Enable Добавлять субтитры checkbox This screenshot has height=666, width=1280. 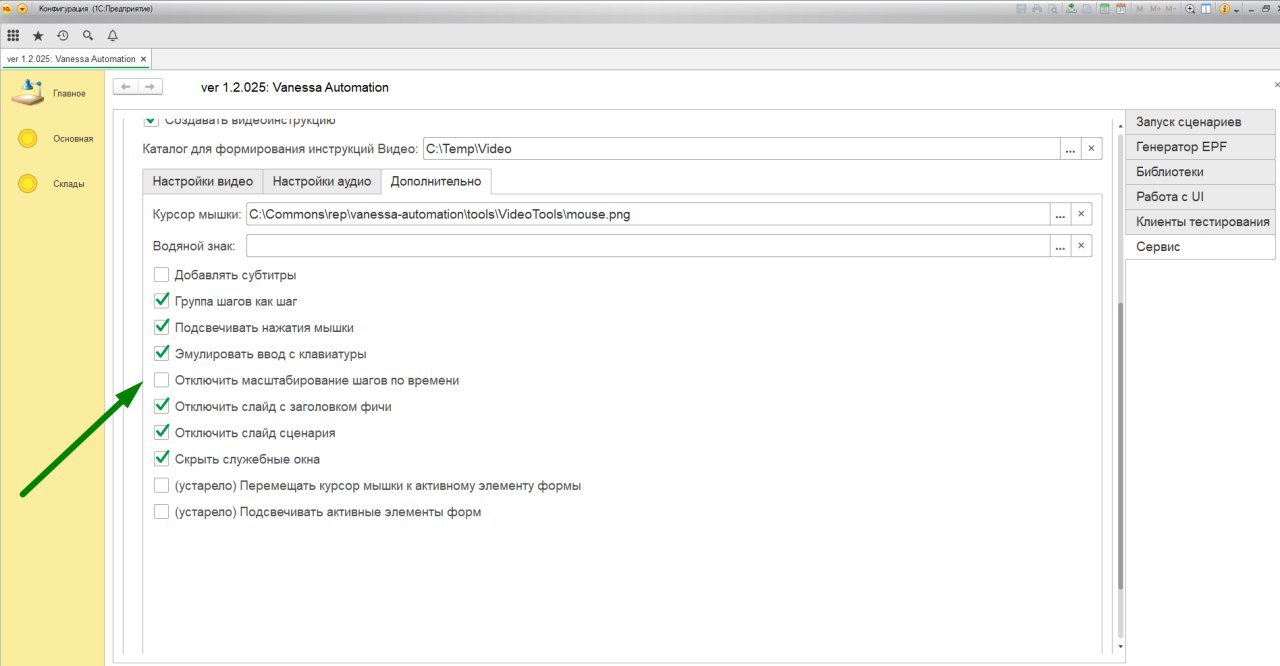[161, 275]
